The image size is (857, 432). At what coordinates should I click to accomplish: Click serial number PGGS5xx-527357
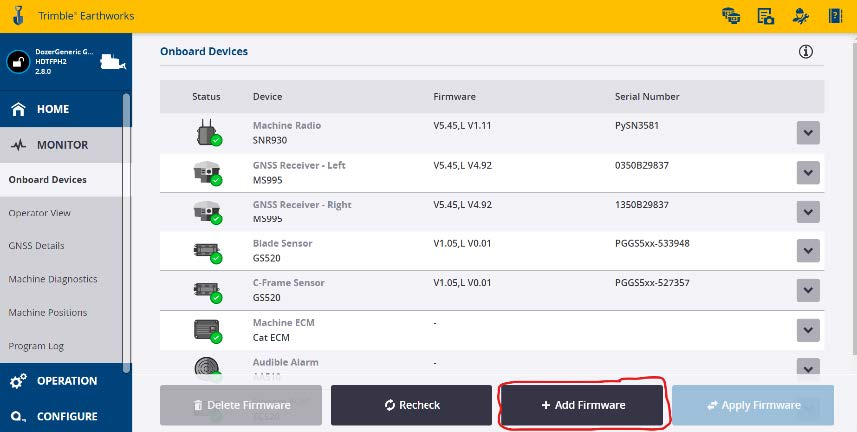click(652, 283)
